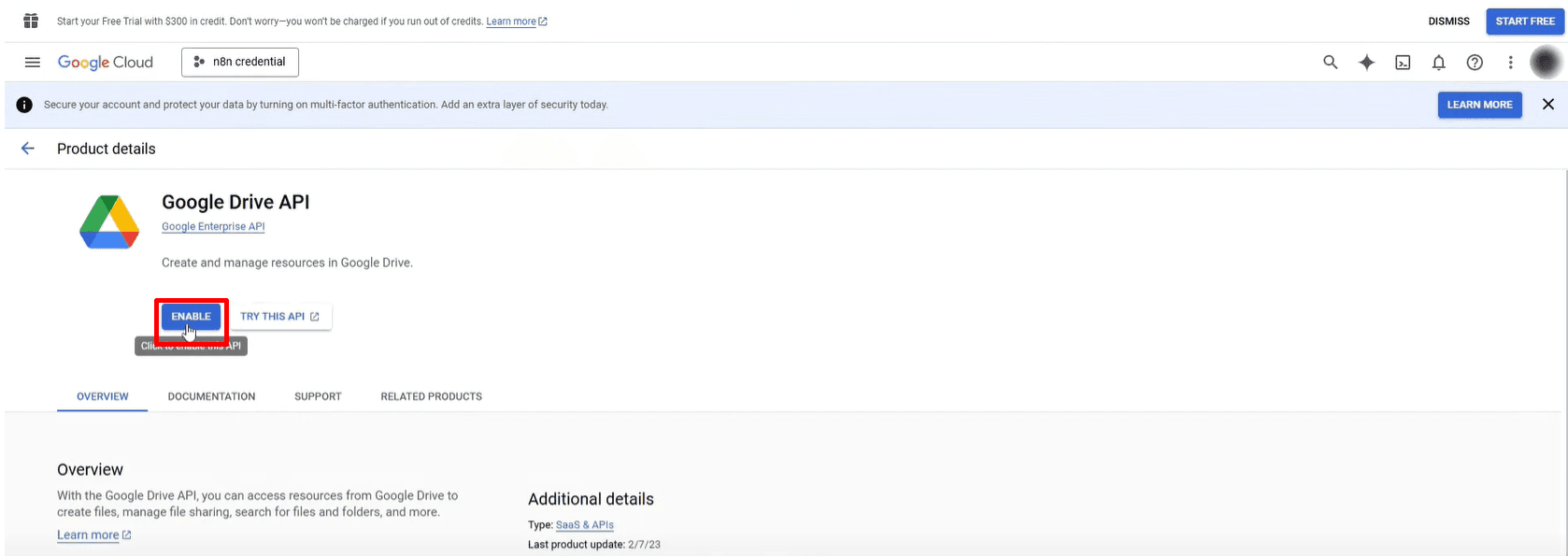Screen dimensions: 1568x556
Task: Click the START FREE button
Action: 1525,21
